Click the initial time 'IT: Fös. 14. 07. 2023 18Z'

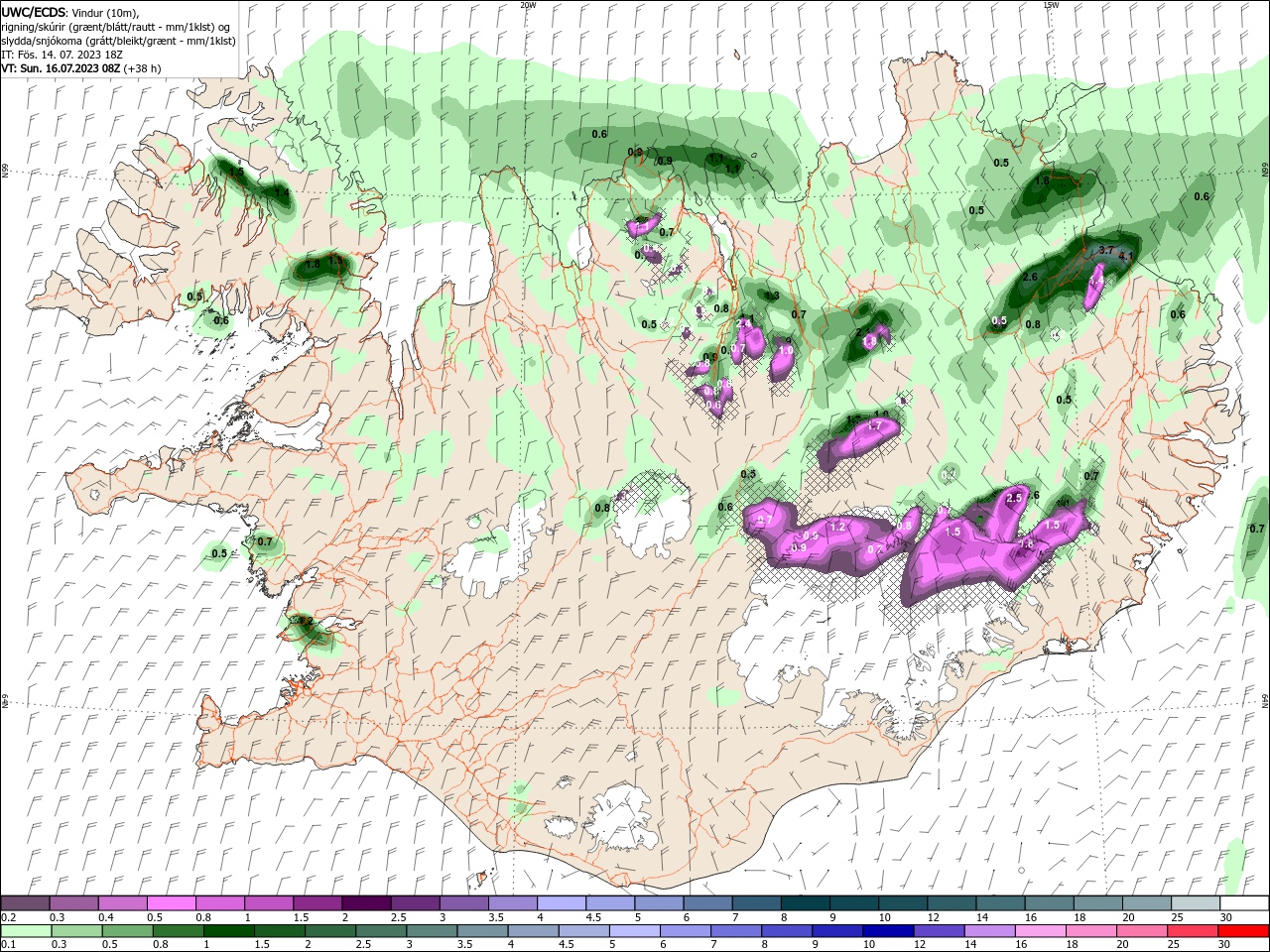pos(60,55)
